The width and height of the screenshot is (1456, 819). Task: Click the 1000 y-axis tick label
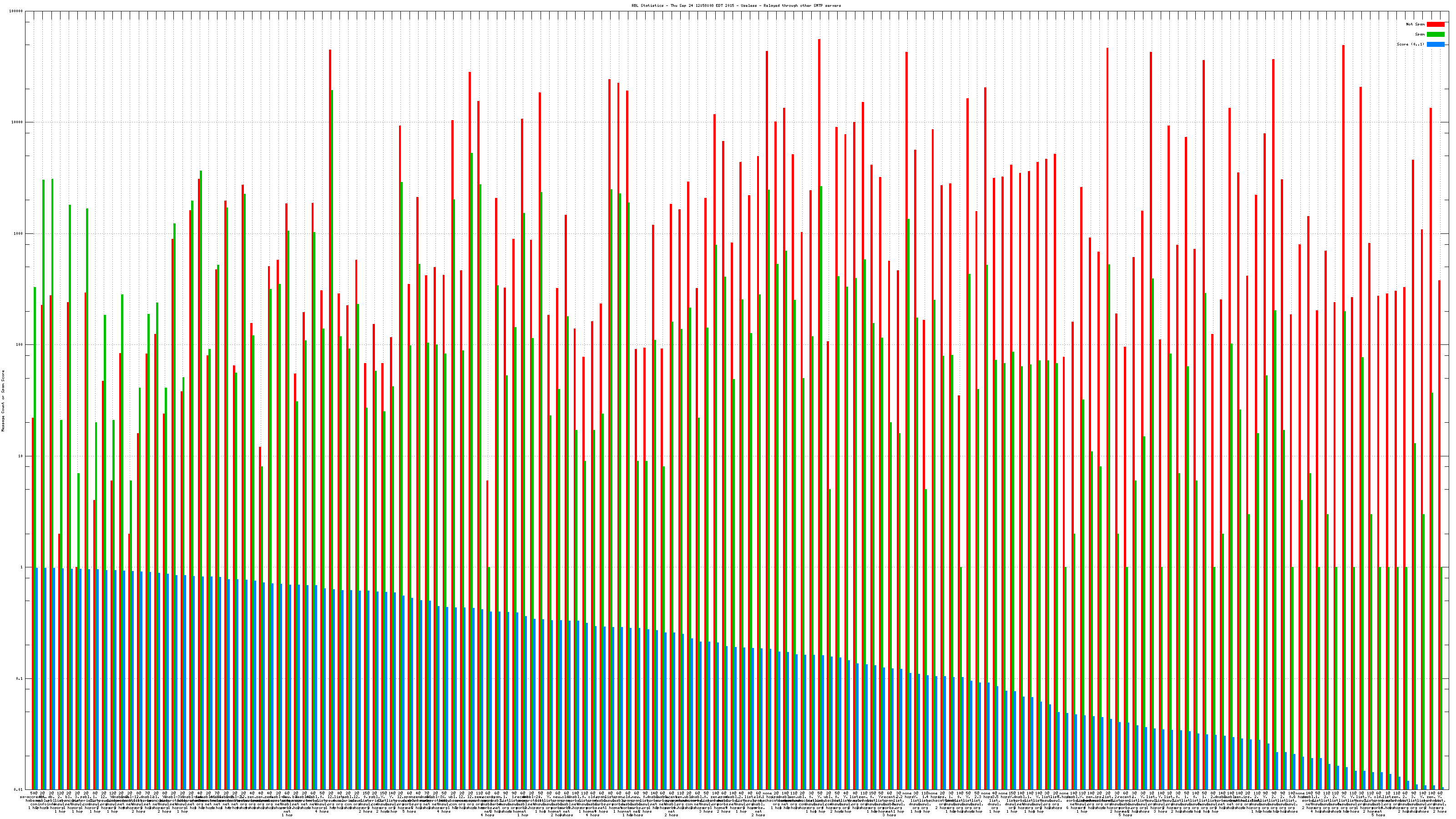coord(19,234)
